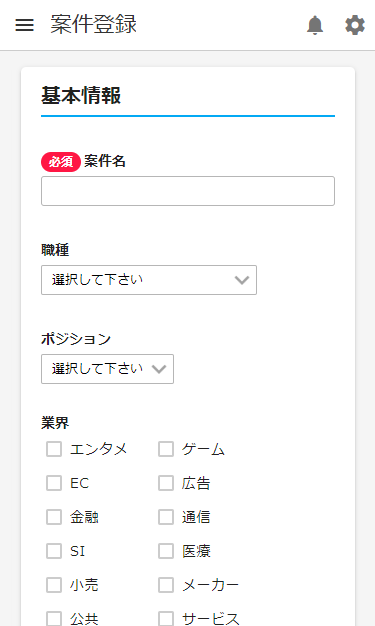This screenshot has height=626, width=375.
Task: Enable the 医療 checkbox
Action: (166, 551)
